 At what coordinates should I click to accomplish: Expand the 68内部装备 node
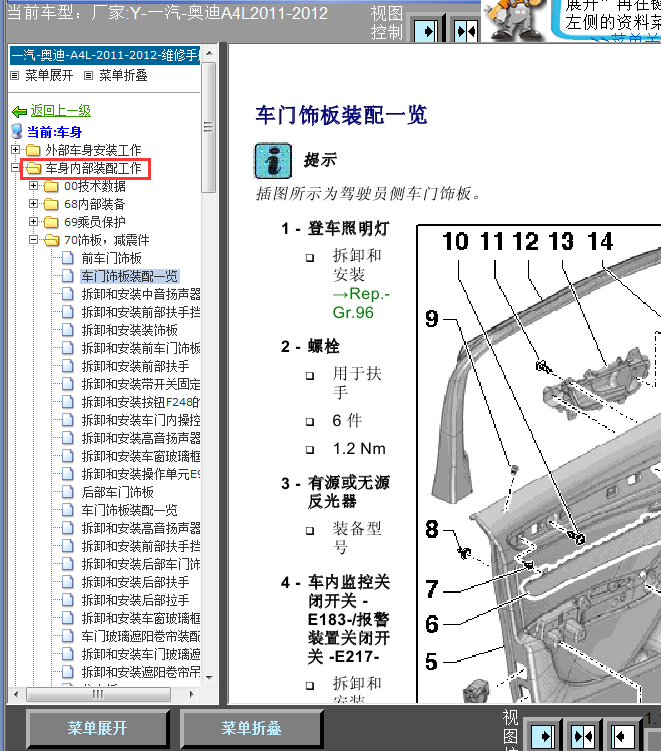pyautogui.click(x=33, y=204)
